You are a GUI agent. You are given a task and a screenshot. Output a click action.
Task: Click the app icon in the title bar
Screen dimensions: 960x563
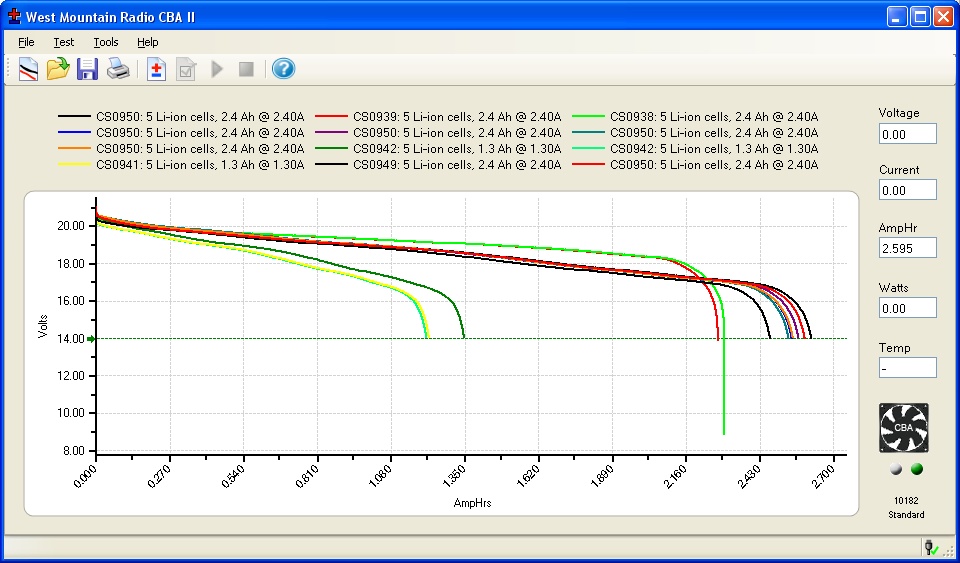[x=14, y=16]
